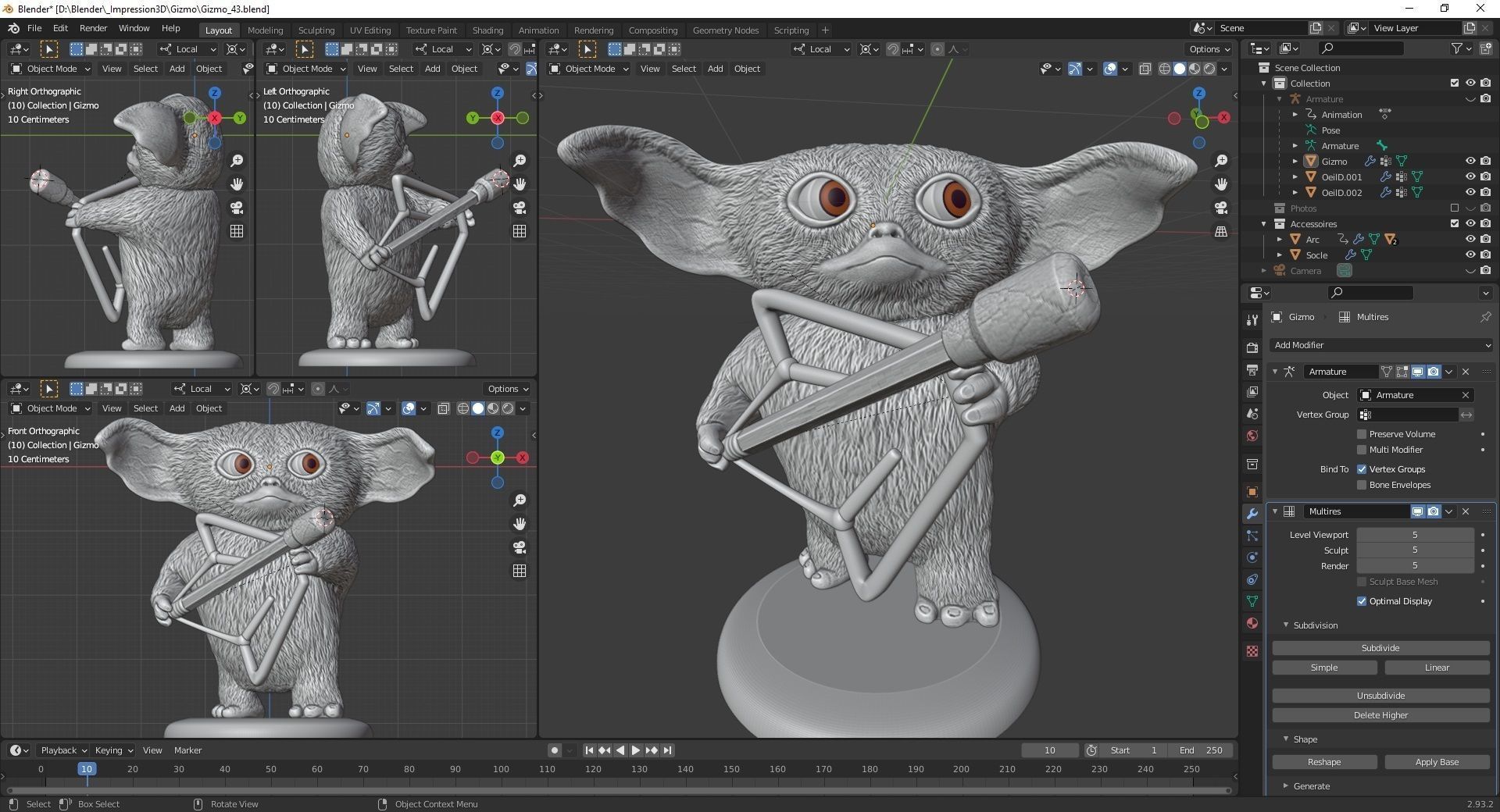
Task: Uncheck Optimal Display checkbox
Action: point(1362,601)
